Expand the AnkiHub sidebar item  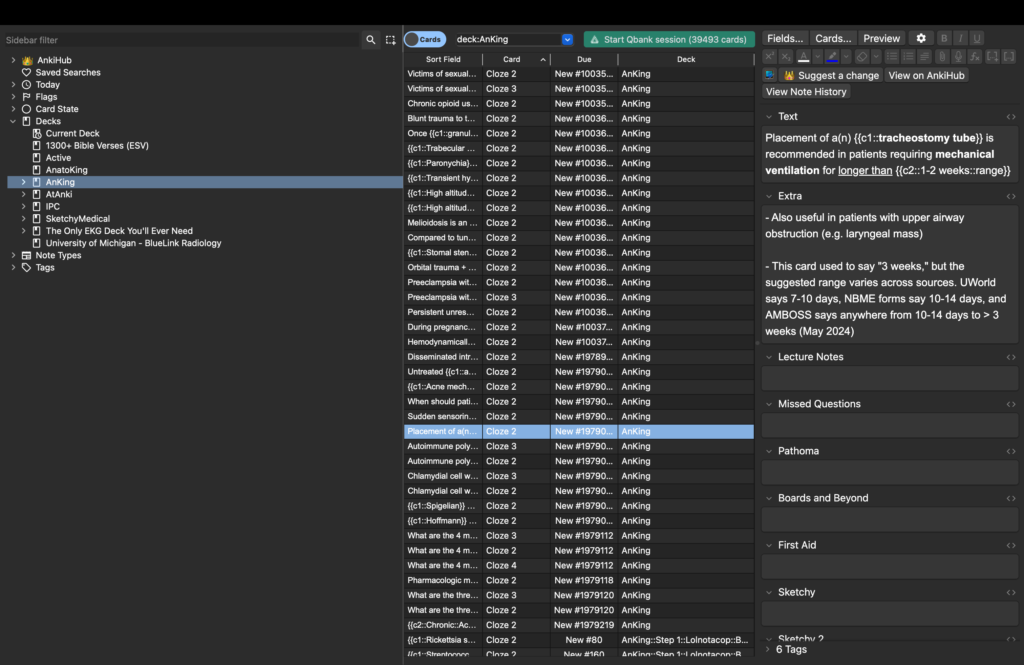(13, 60)
